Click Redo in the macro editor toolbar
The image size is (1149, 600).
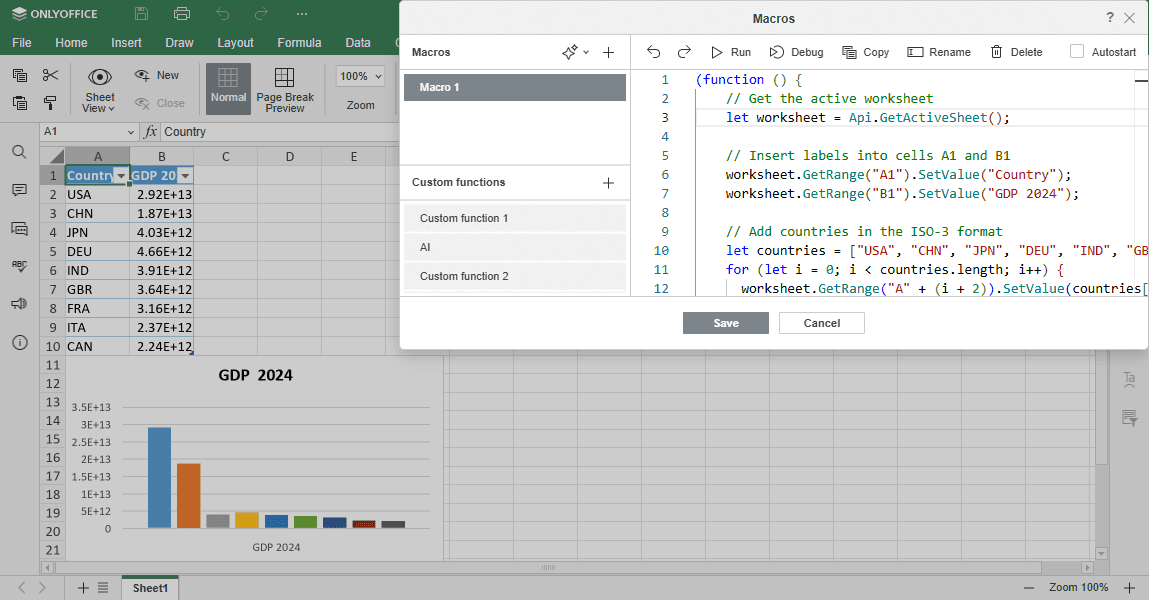point(684,52)
